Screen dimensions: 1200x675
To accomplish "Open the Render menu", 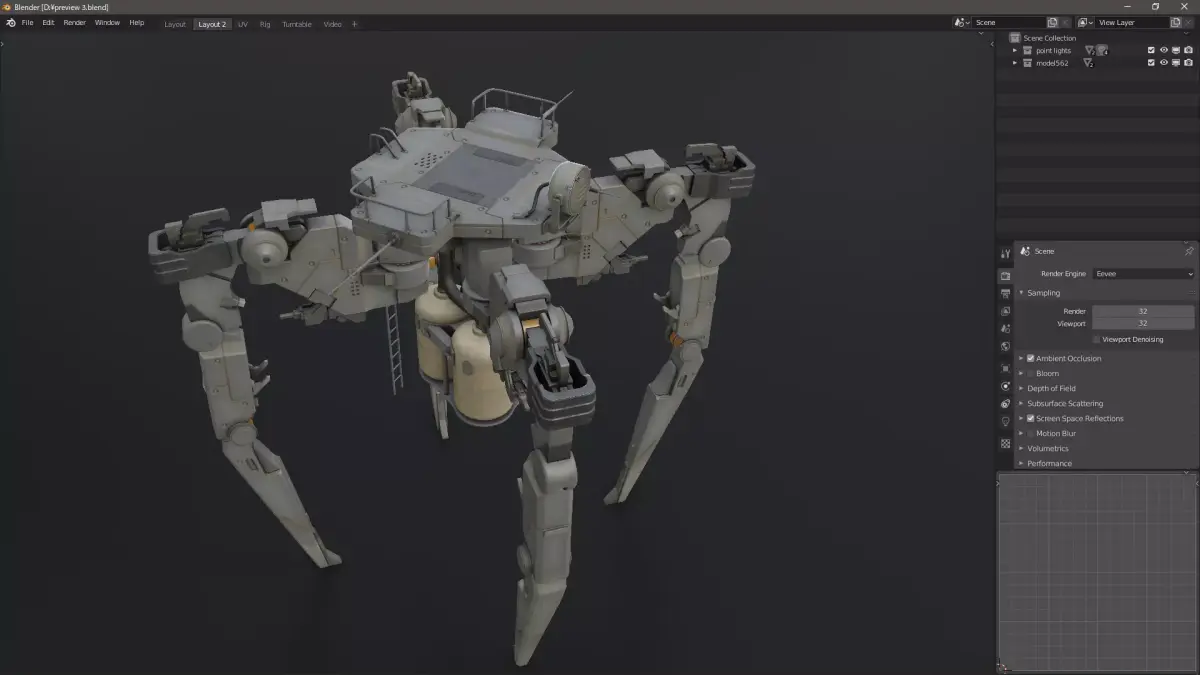I will [75, 22].
